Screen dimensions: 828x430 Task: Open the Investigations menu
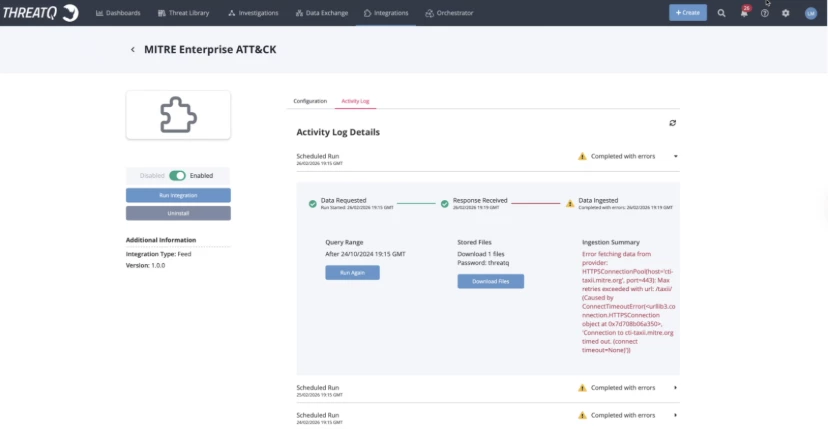253,13
